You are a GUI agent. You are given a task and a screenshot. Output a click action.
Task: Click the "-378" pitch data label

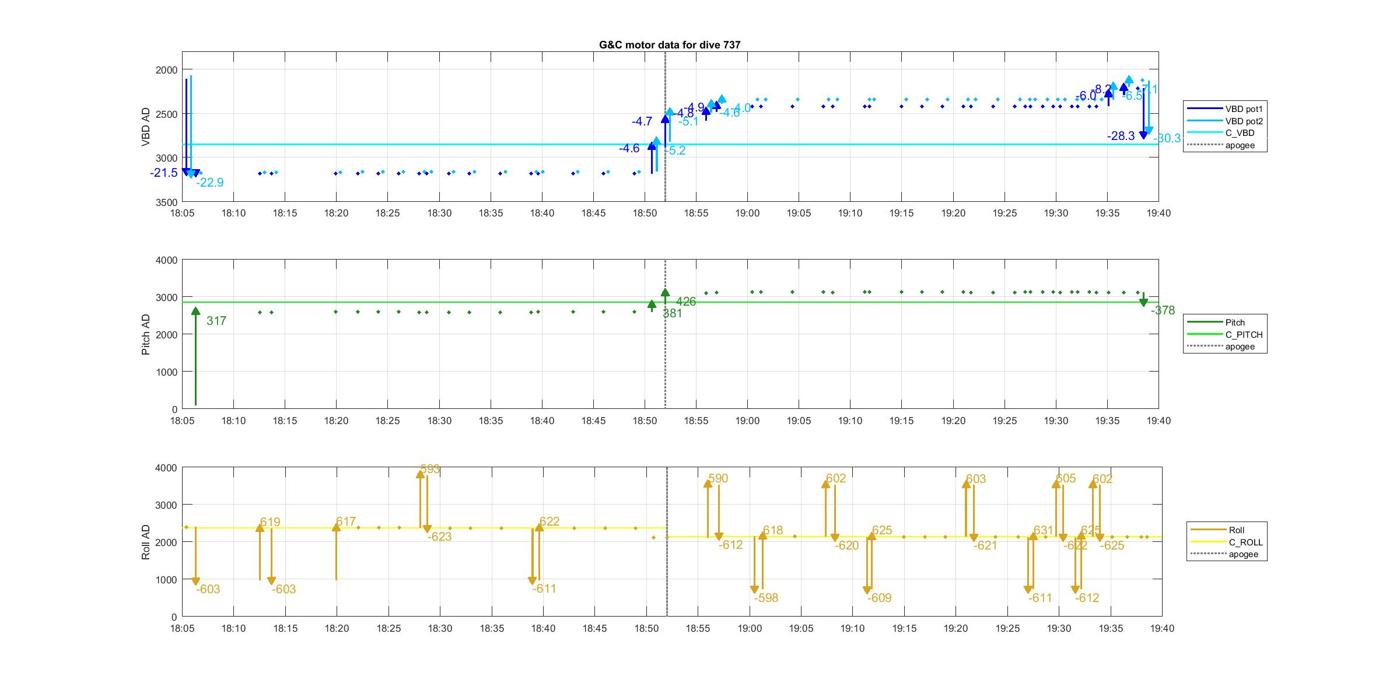point(1163,311)
